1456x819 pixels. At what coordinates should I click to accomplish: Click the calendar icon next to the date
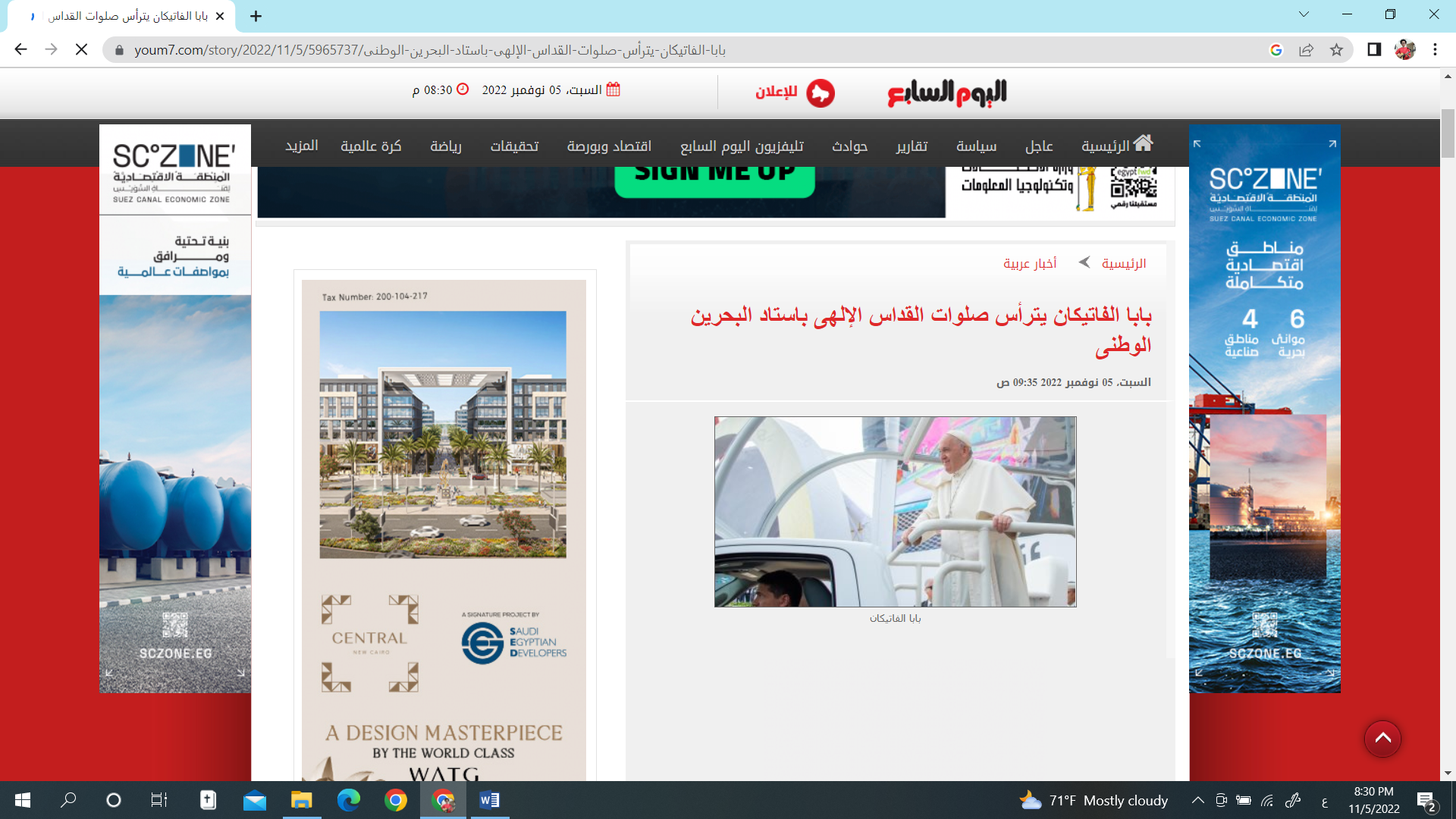[x=613, y=89]
